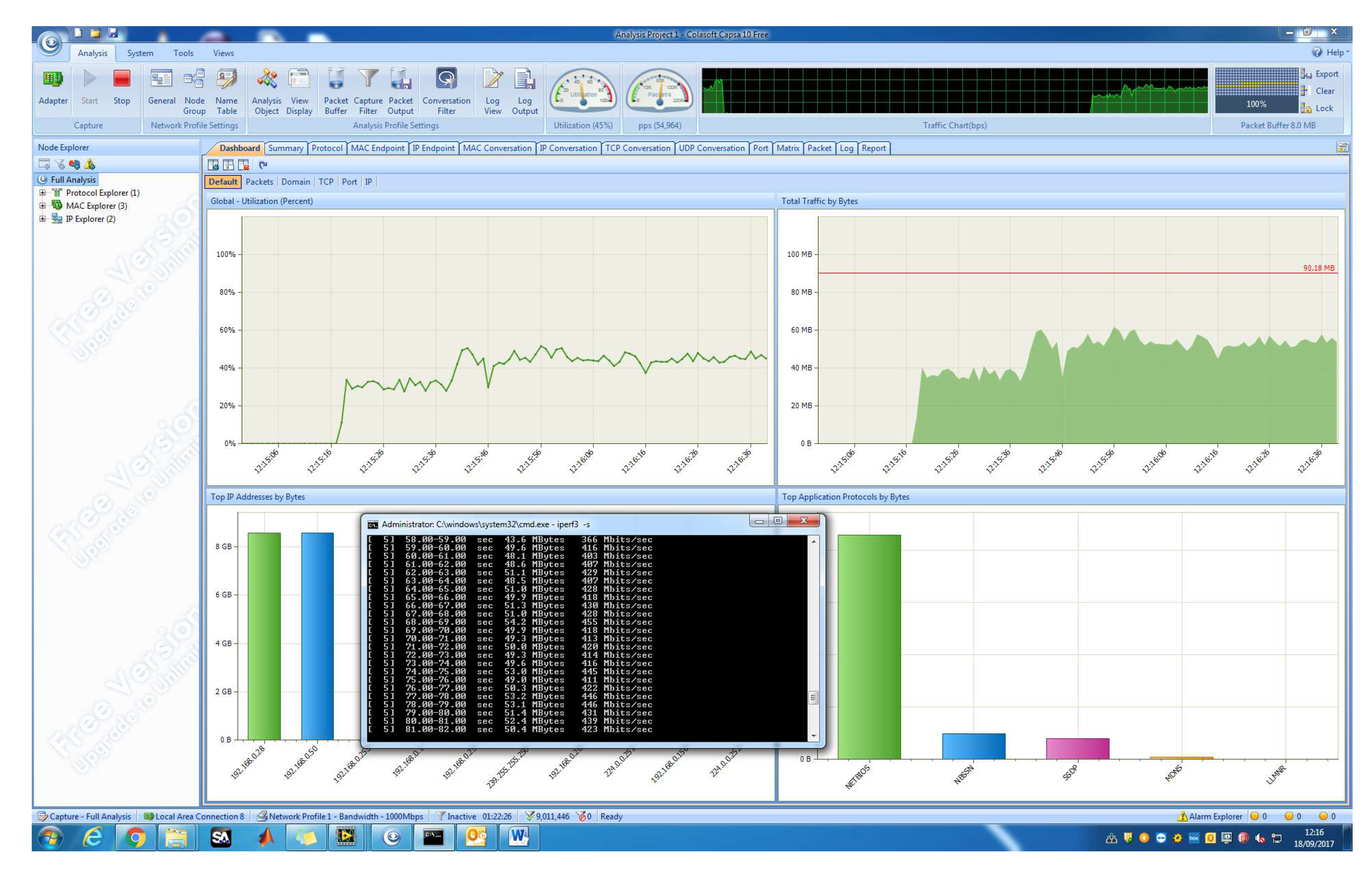
Task: Expand the Protocol Explorer node
Action: [42, 193]
